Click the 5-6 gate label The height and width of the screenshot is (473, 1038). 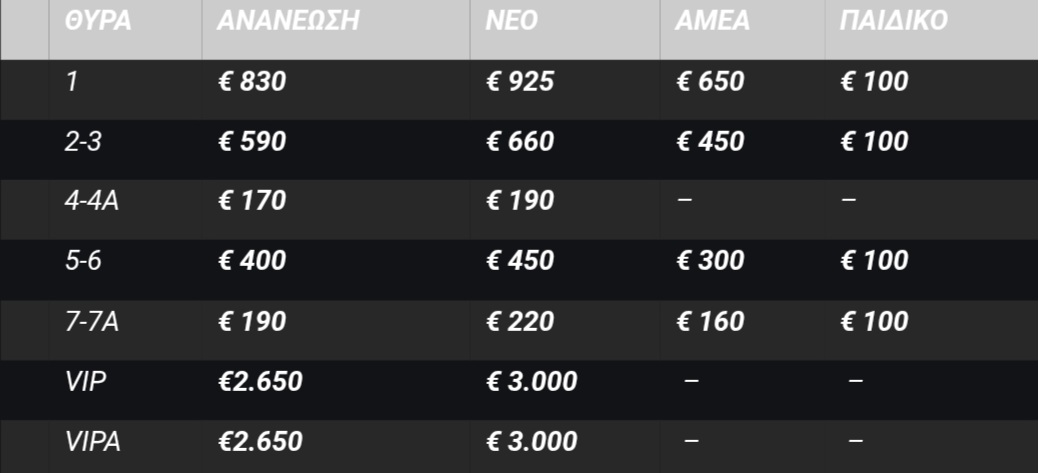coord(83,261)
